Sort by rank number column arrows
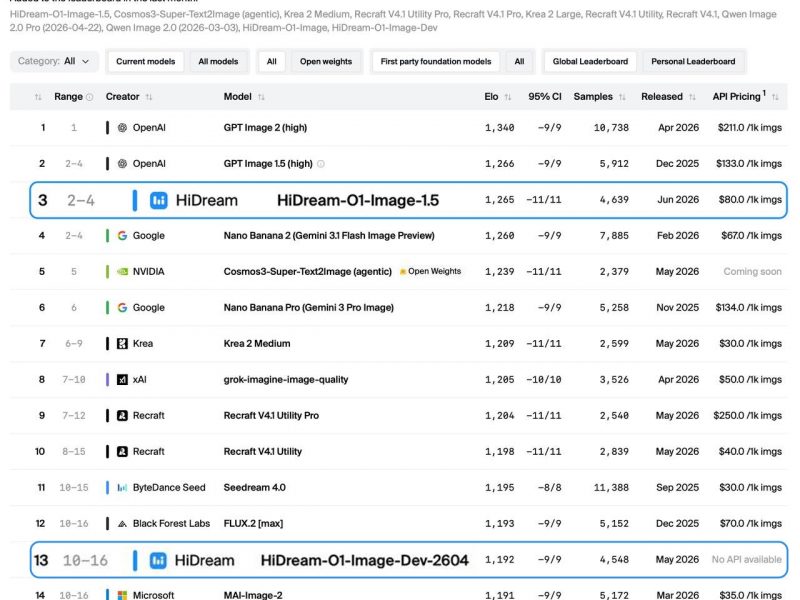Image resolution: width=800 pixels, height=600 pixels. [38, 97]
